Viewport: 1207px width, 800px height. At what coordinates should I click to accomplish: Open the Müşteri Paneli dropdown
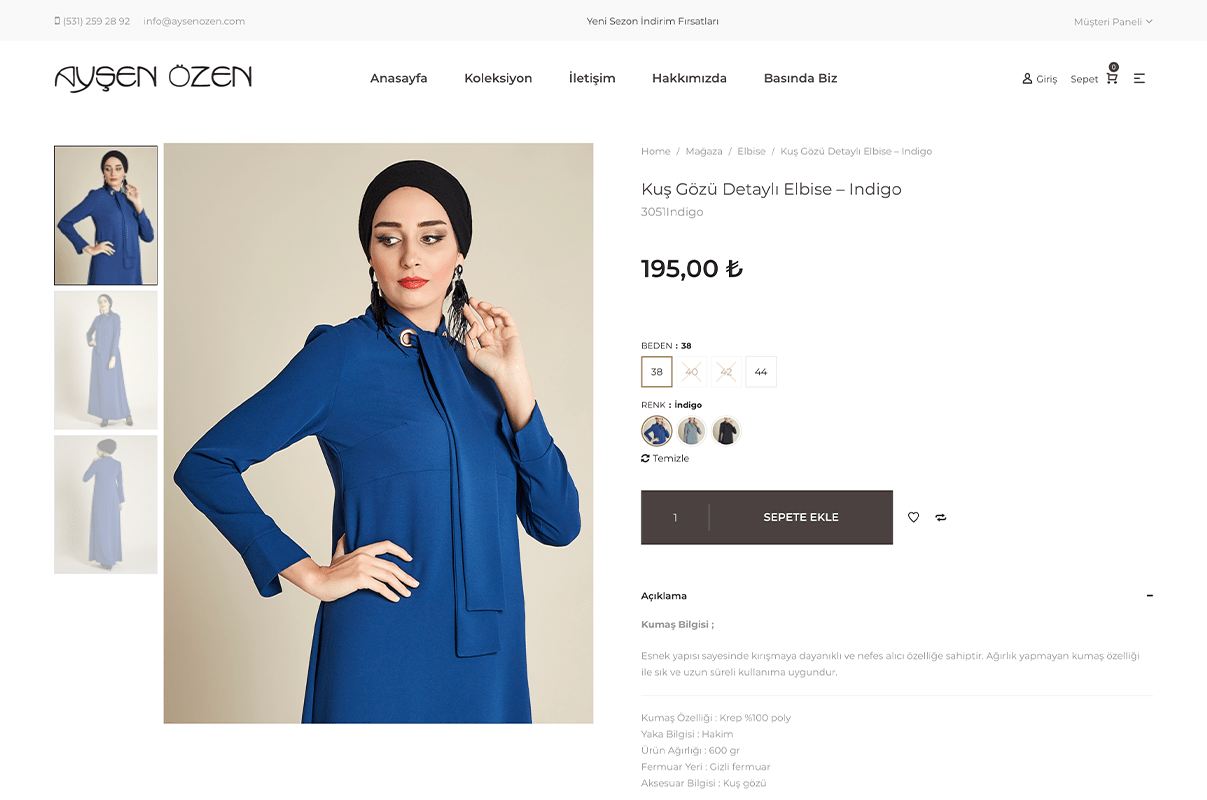[1113, 21]
